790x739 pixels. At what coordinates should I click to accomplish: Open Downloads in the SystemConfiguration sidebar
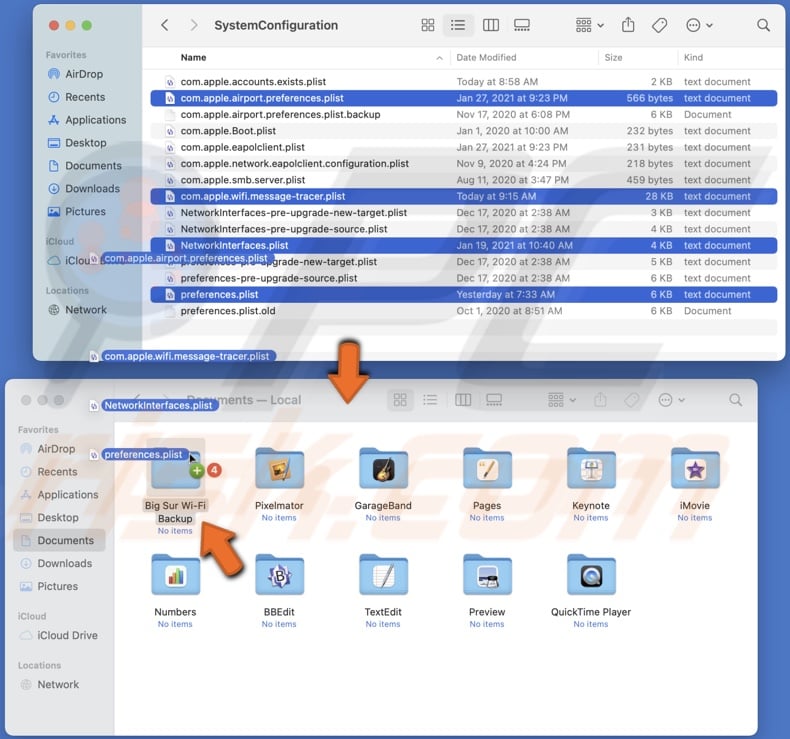(84, 188)
